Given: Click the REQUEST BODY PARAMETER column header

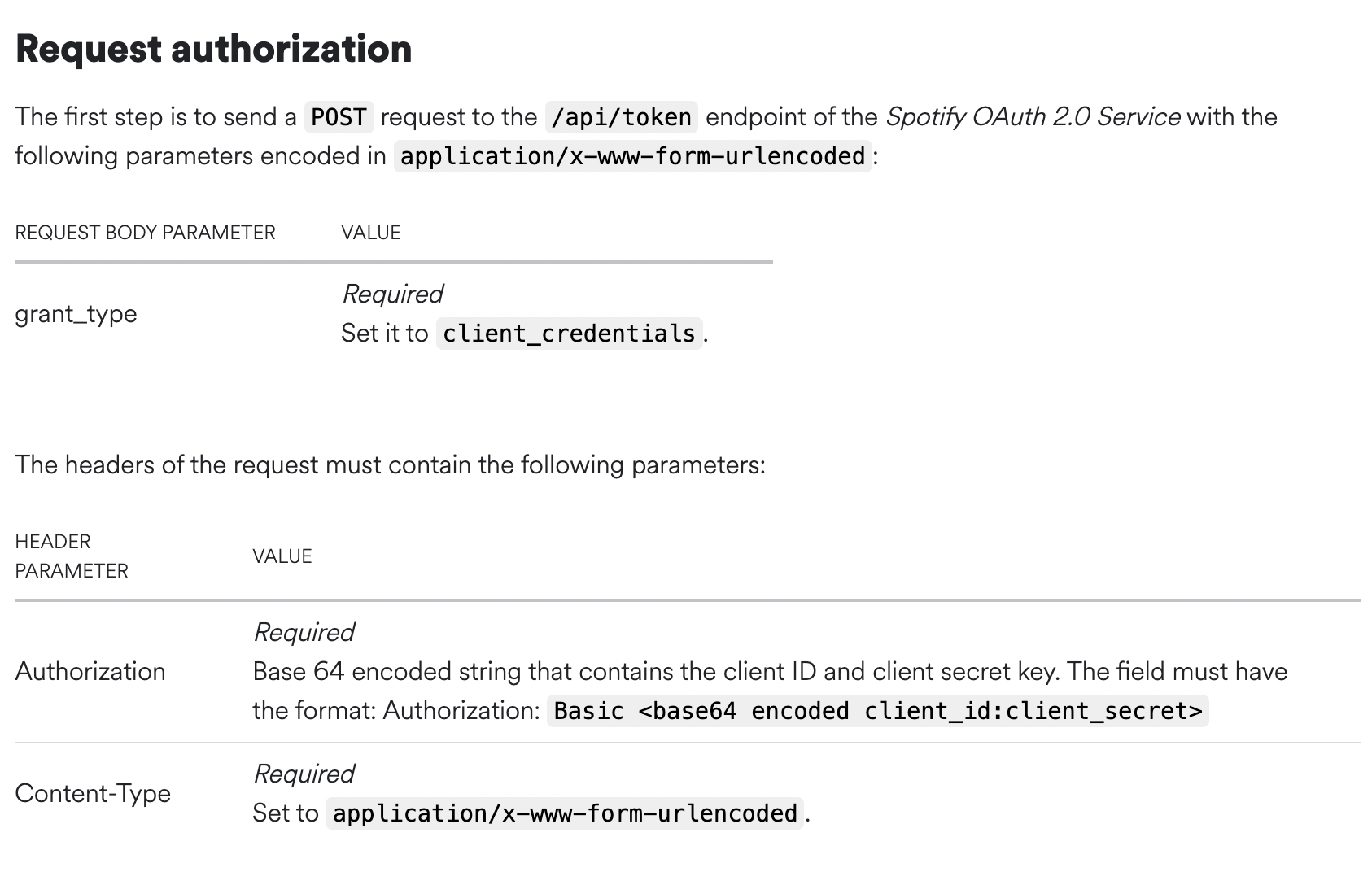Looking at the screenshot, I should click(145, 233).
